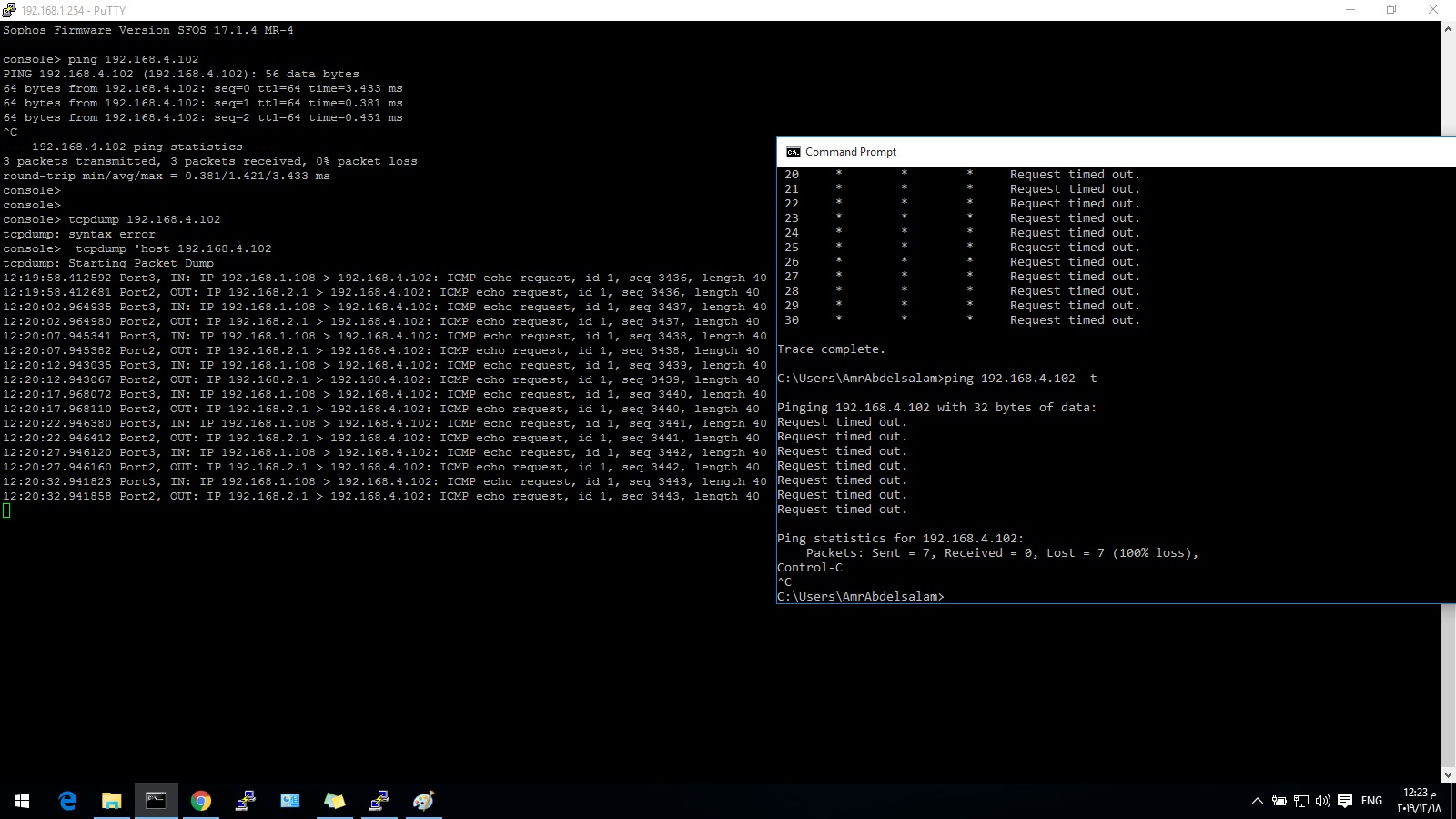Viewport: 1456px width, 819px height.
Task: Click the PuTTY green terminal cursor
Action: (x=6, y=511)
